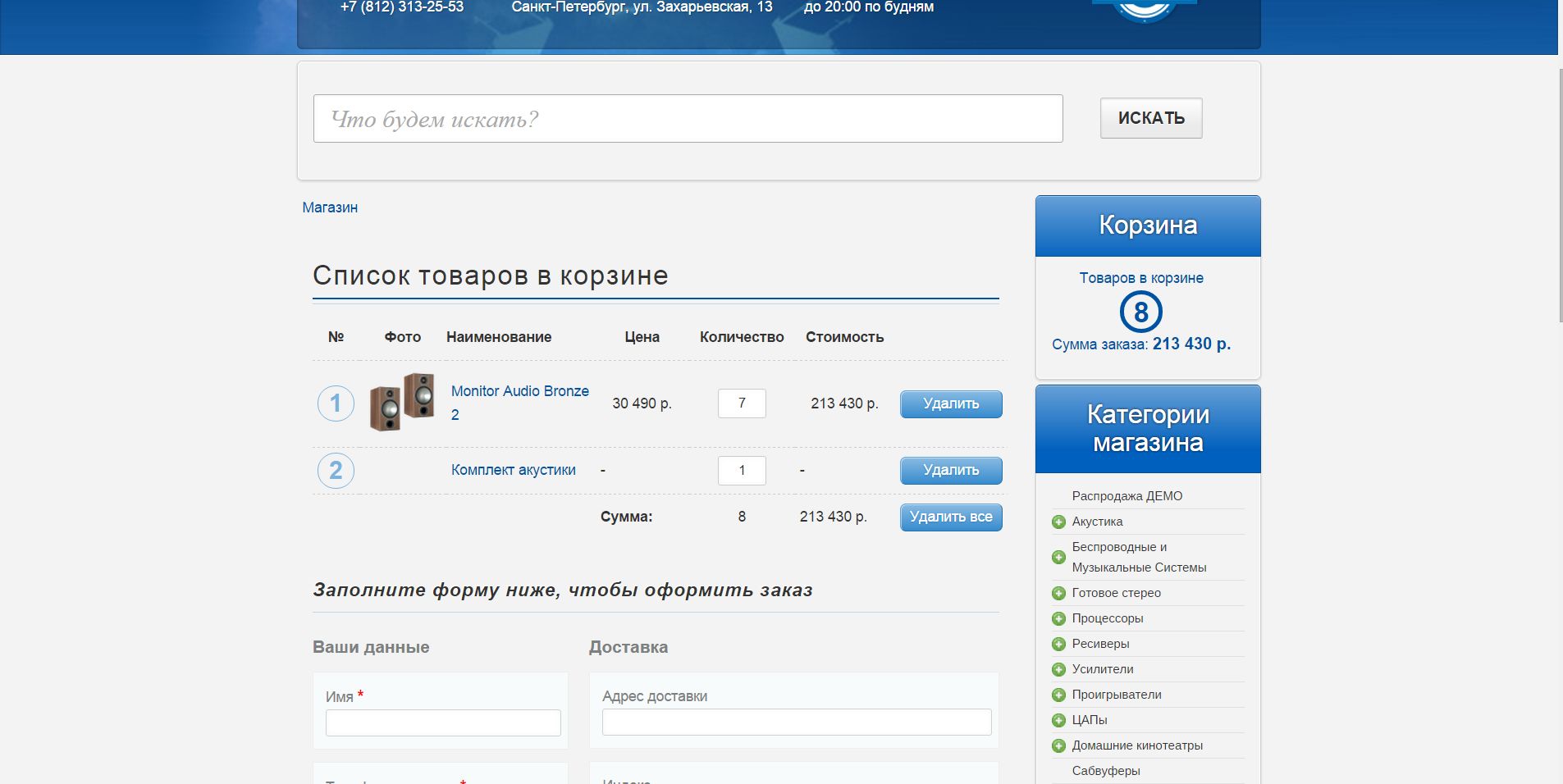Click the Monitor Audio Bronze 2 speaker photo
Viewport: 1563px width, 784px height.
[402, 403]
